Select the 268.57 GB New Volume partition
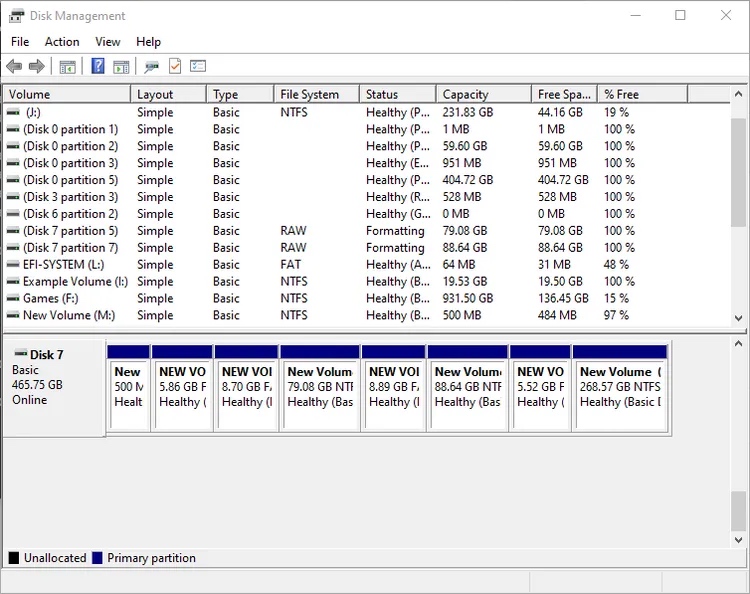Viewport: 750px width, 594px height. coord(620,387)
